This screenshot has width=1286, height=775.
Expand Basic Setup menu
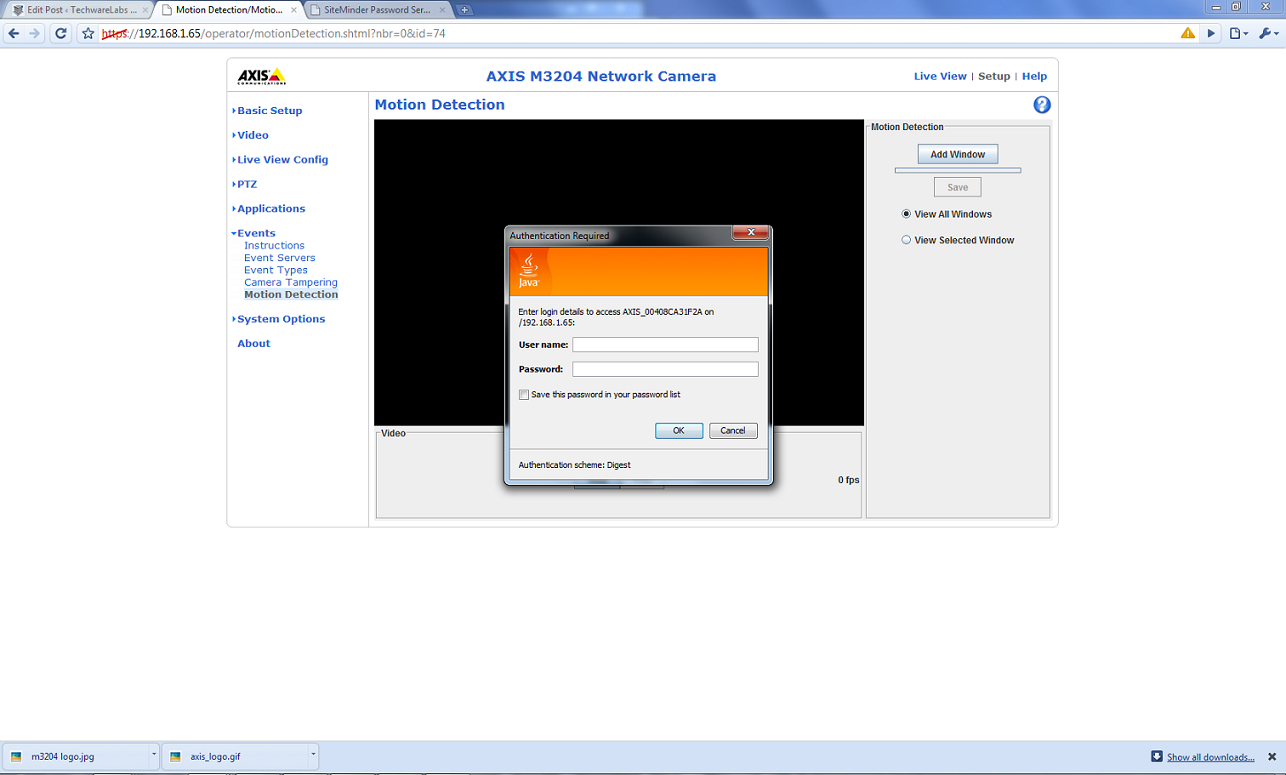pyautogui.click(x=268, y=111)
